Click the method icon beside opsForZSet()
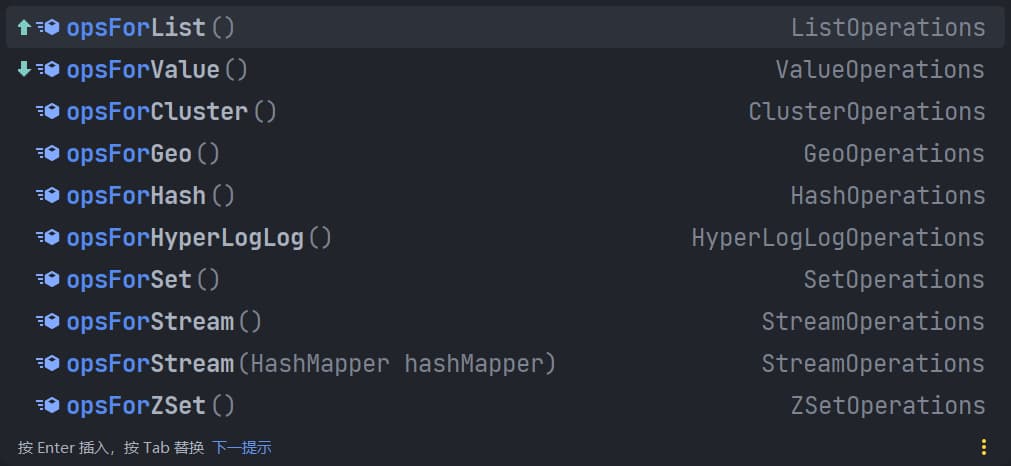The image size is (1011, 466). pyautogui.click(x=48, y=405)
